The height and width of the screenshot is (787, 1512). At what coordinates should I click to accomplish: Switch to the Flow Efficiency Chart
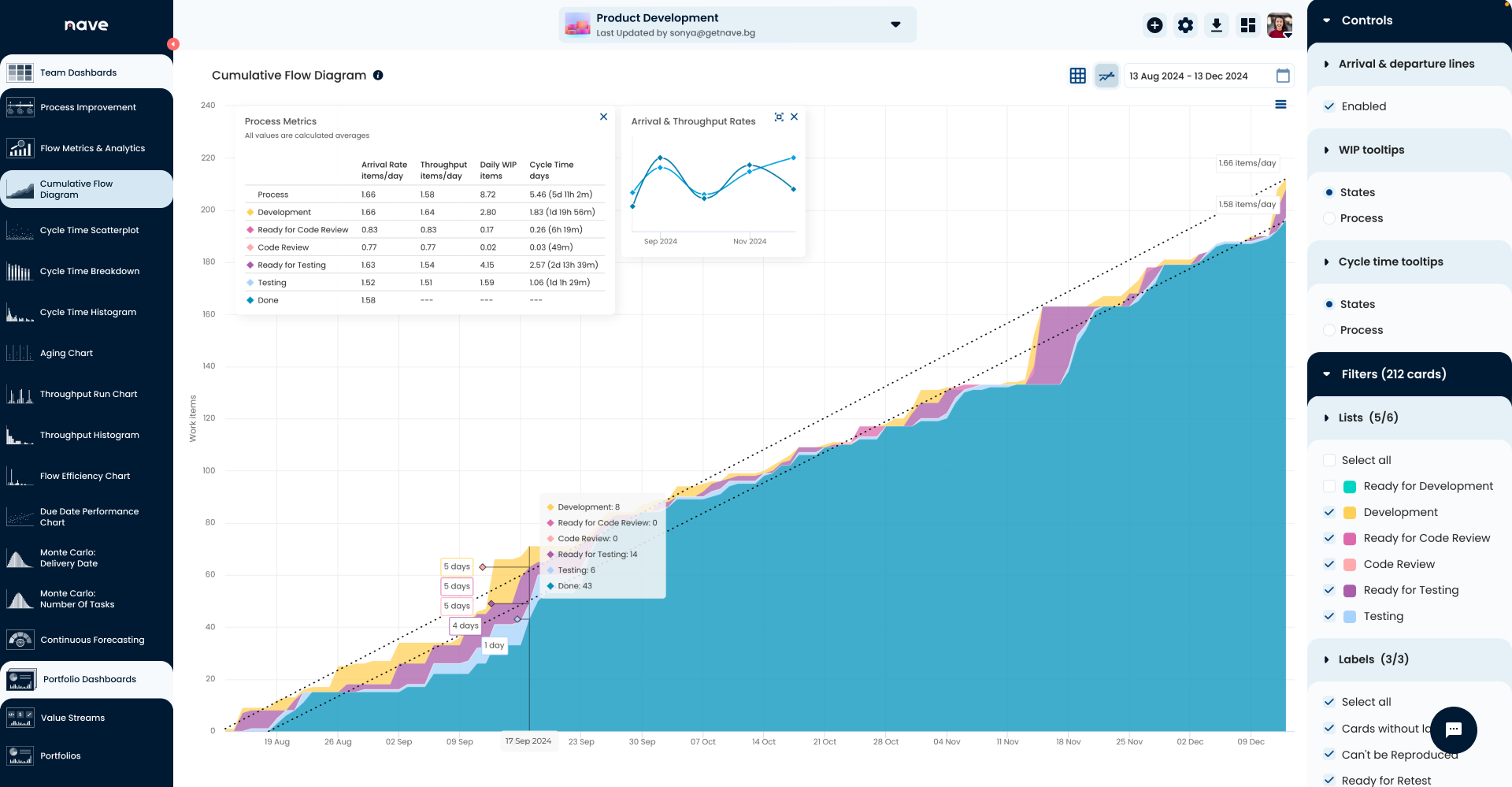[x=85, y=476]
